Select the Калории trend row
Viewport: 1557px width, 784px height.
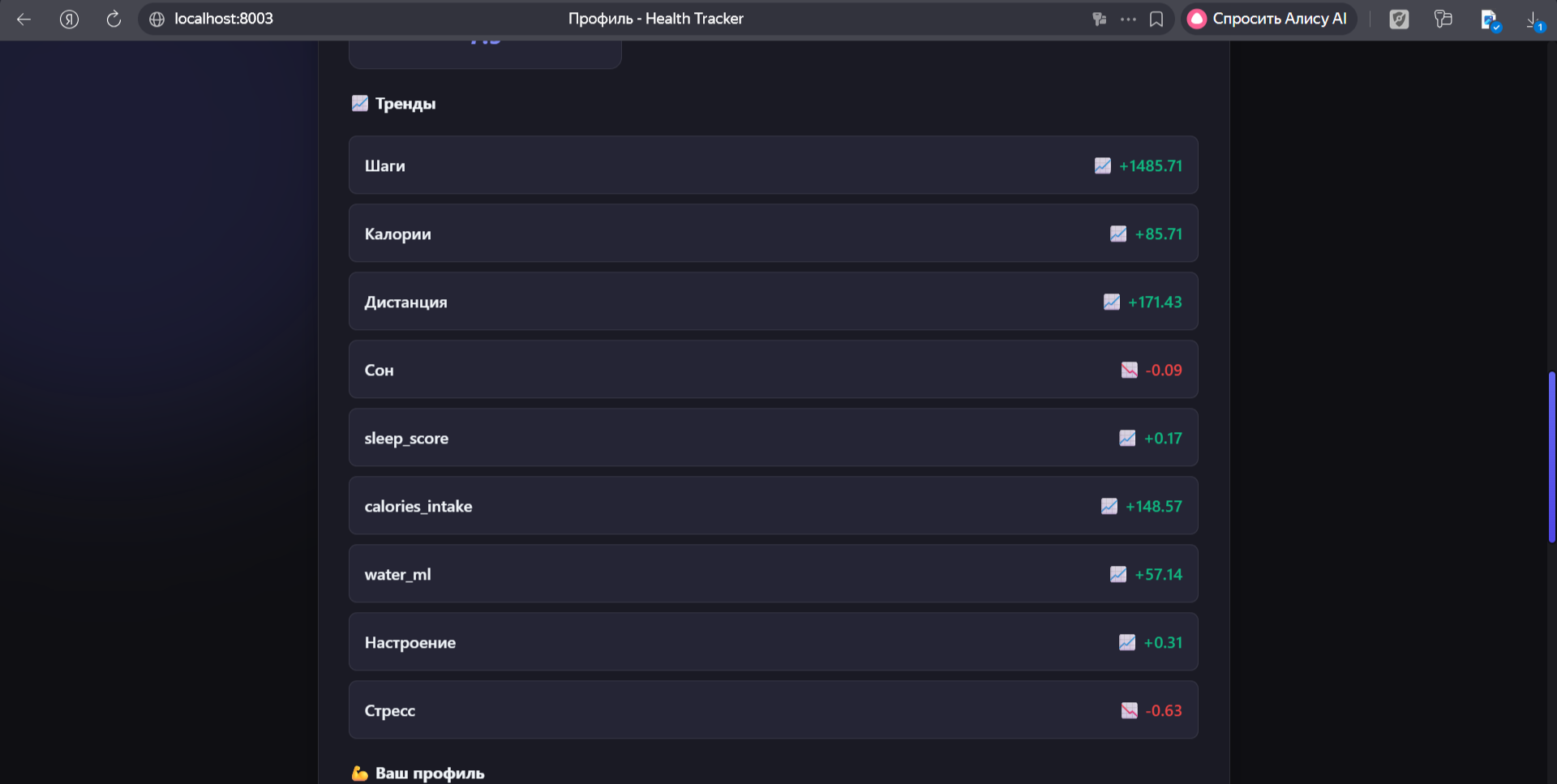tap(773, 233)
